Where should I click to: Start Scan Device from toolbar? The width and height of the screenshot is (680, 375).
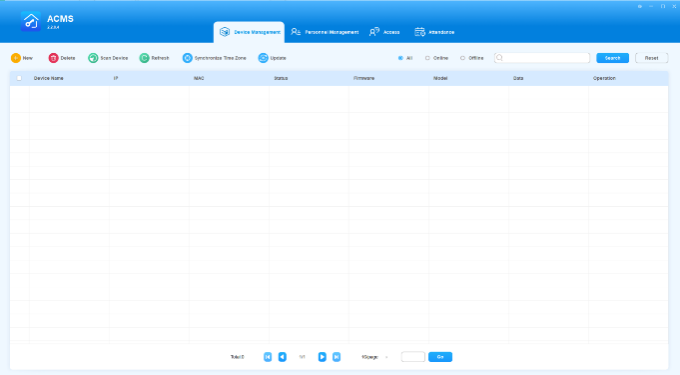point(108,58)
